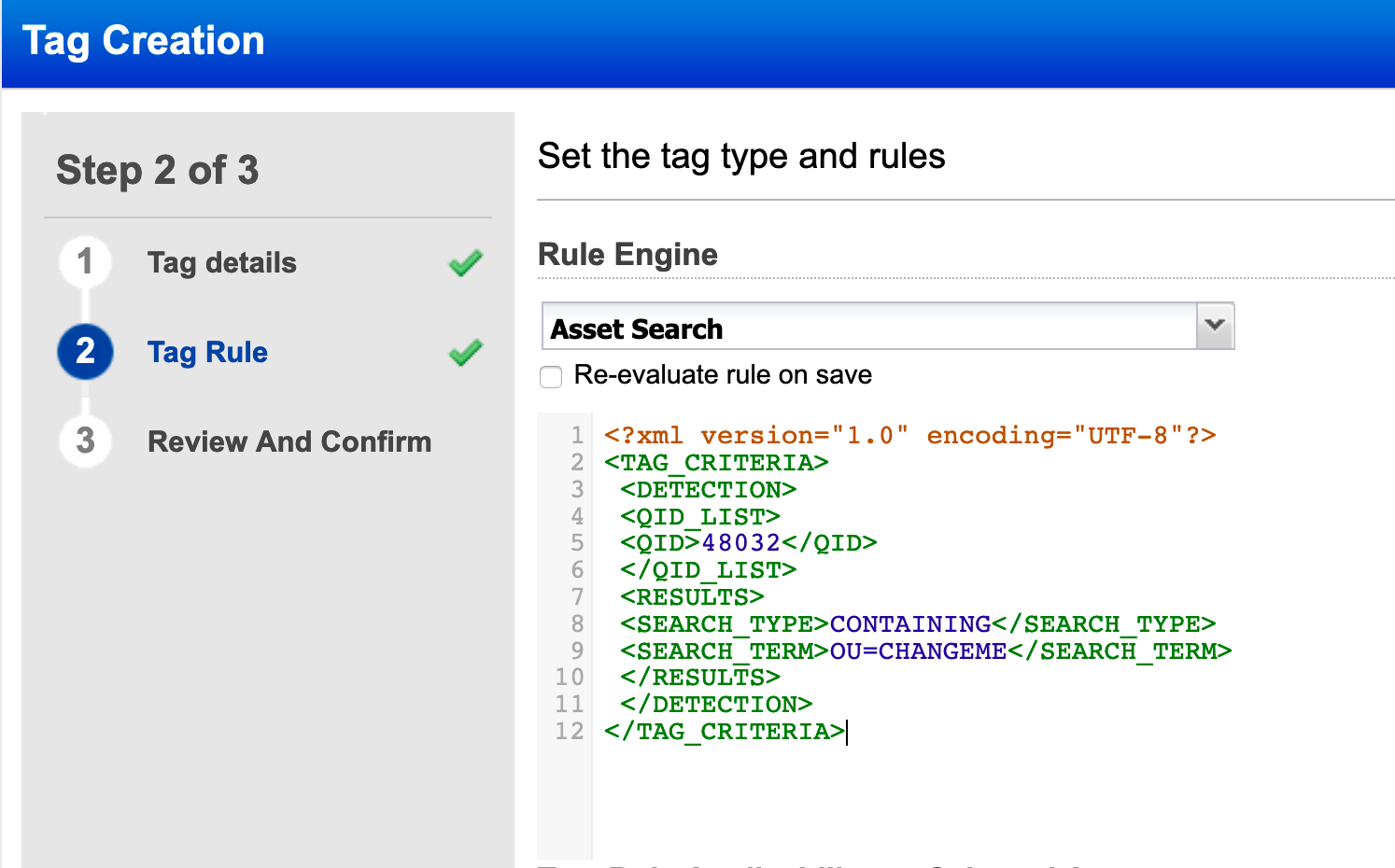This screenshot has width=1395, height=868.
Task: Click the dropdown arrow on Rule Engine selector
Action: click(1214, 326)
